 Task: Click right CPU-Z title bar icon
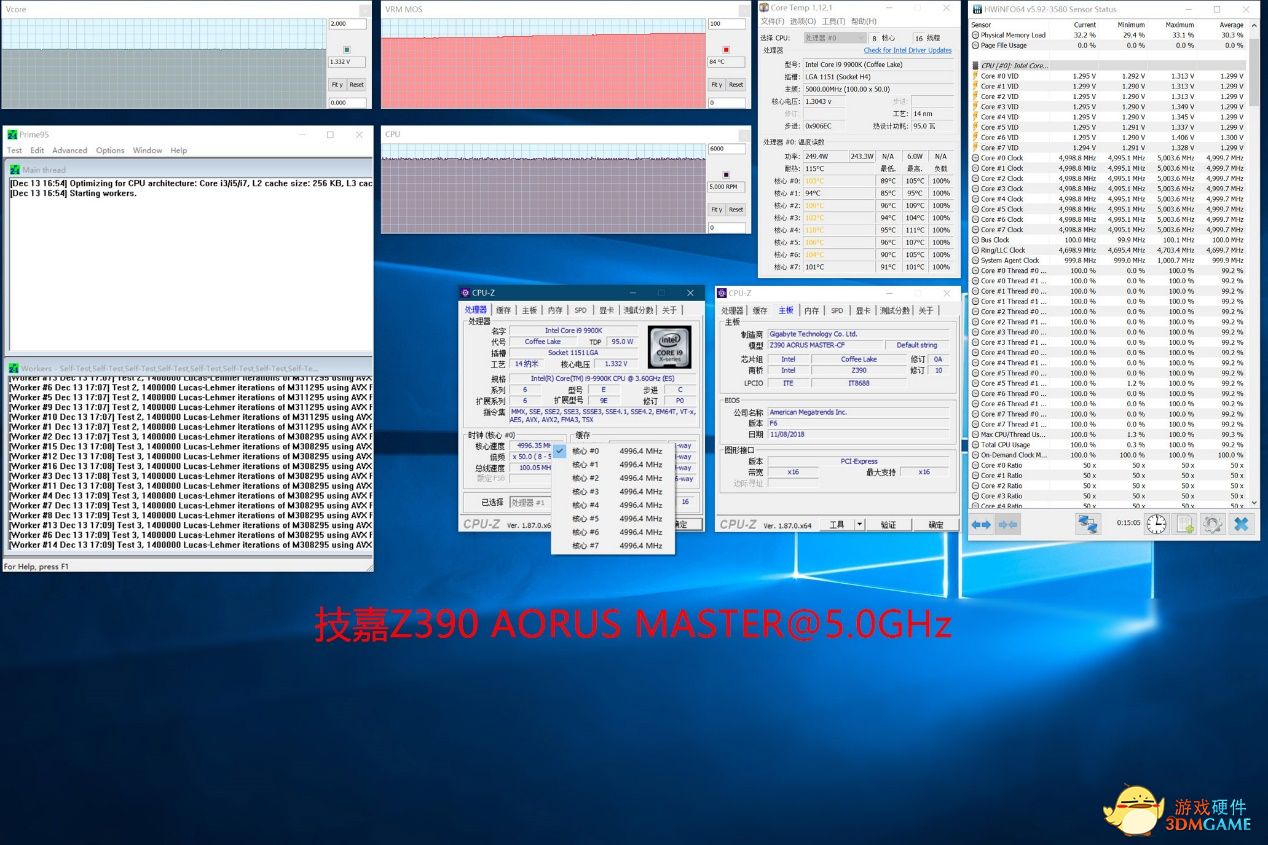coord(722,293)
